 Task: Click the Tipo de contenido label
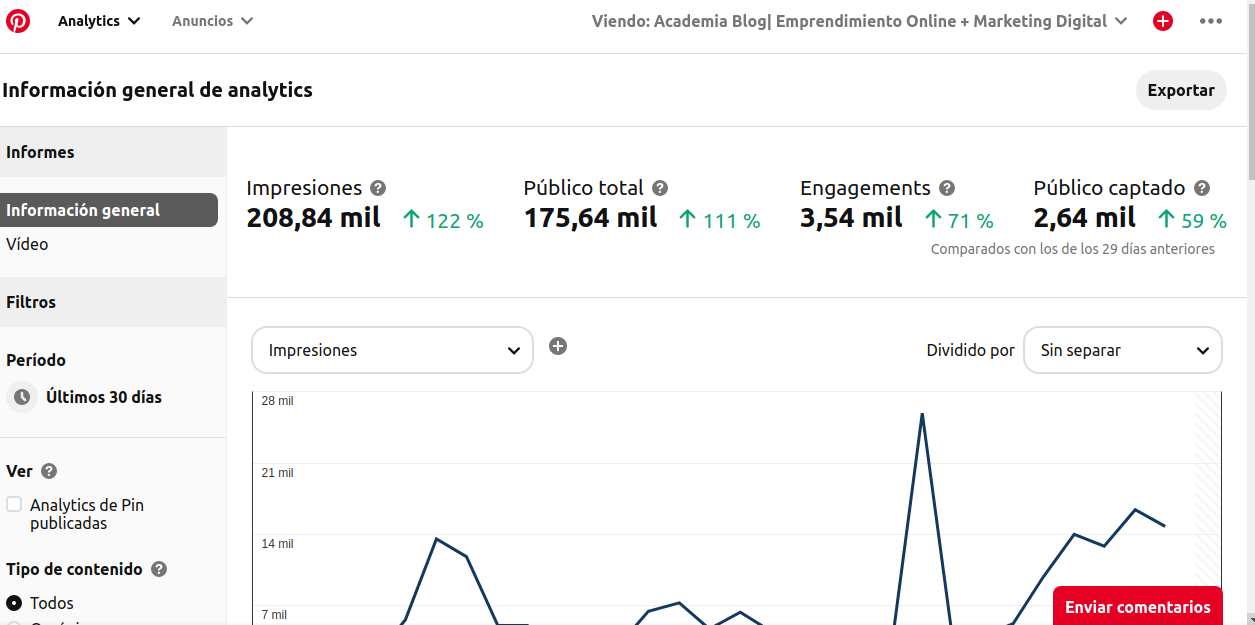click(x=74, y=569)
